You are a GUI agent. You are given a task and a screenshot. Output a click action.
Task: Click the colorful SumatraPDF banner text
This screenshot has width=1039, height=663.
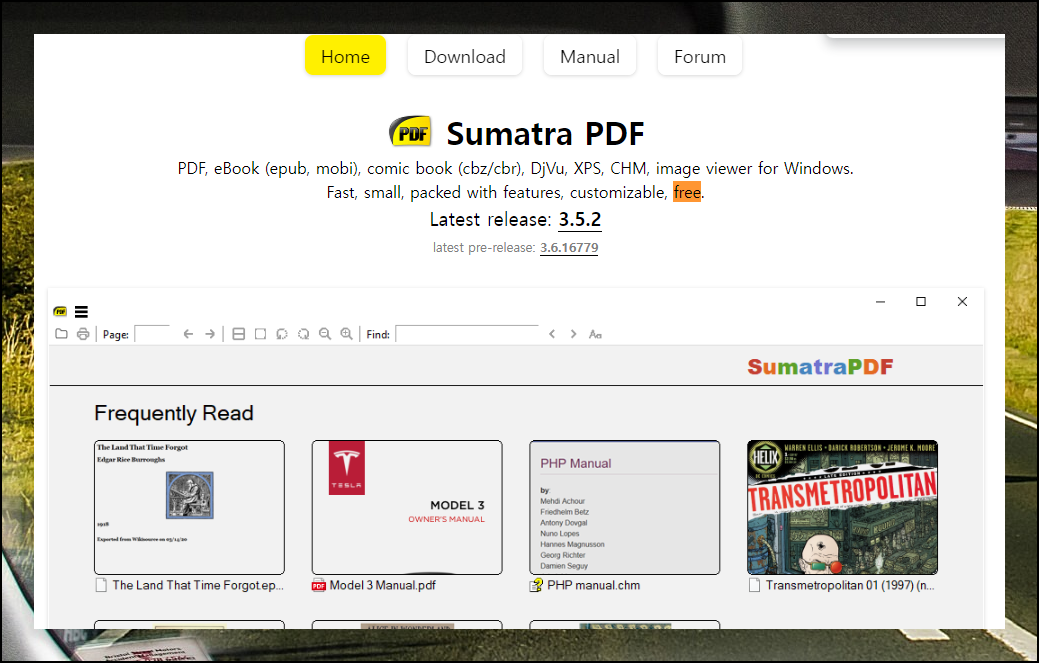820,367
